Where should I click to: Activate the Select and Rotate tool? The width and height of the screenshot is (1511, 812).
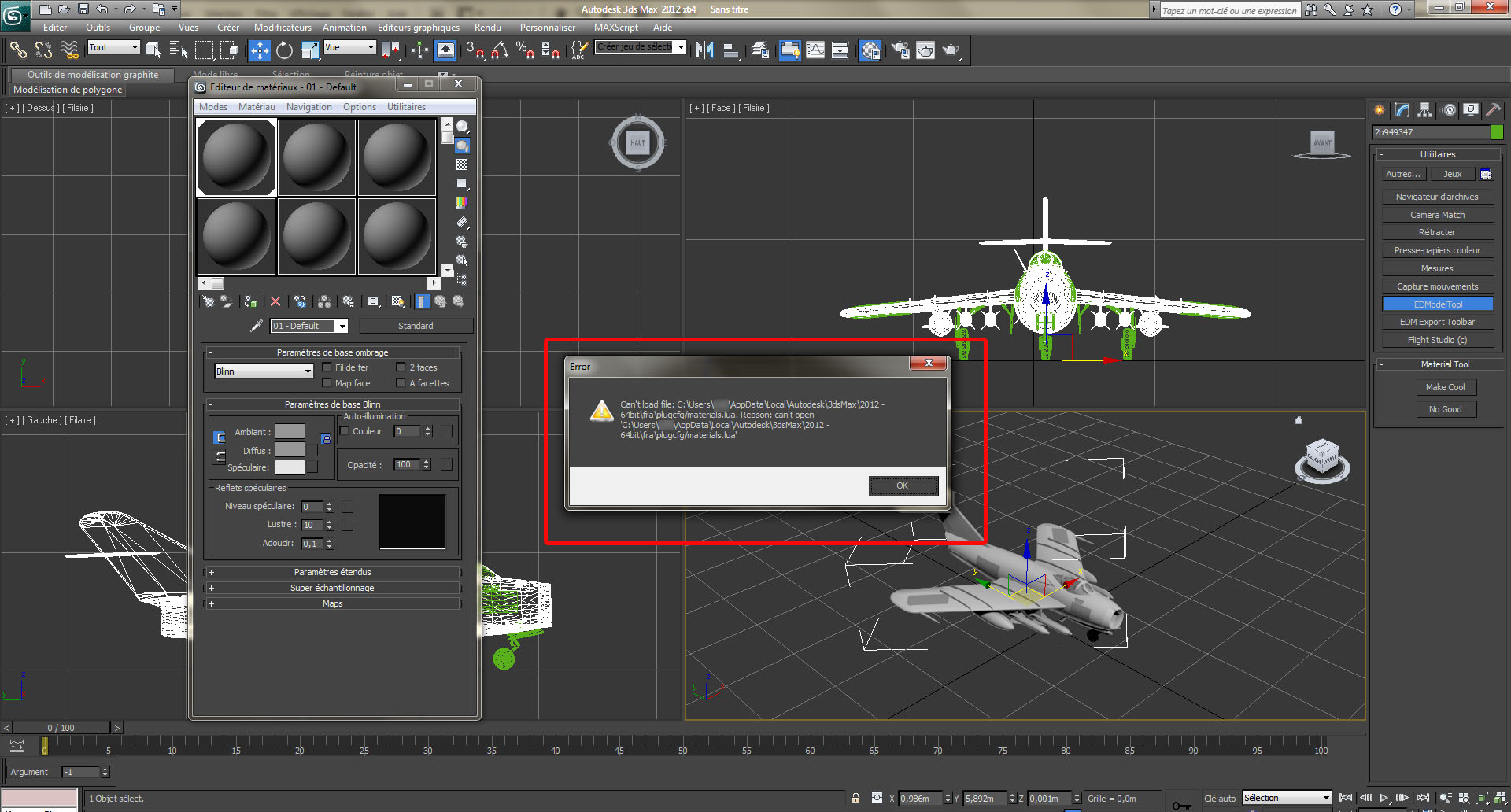click(285, 50)
